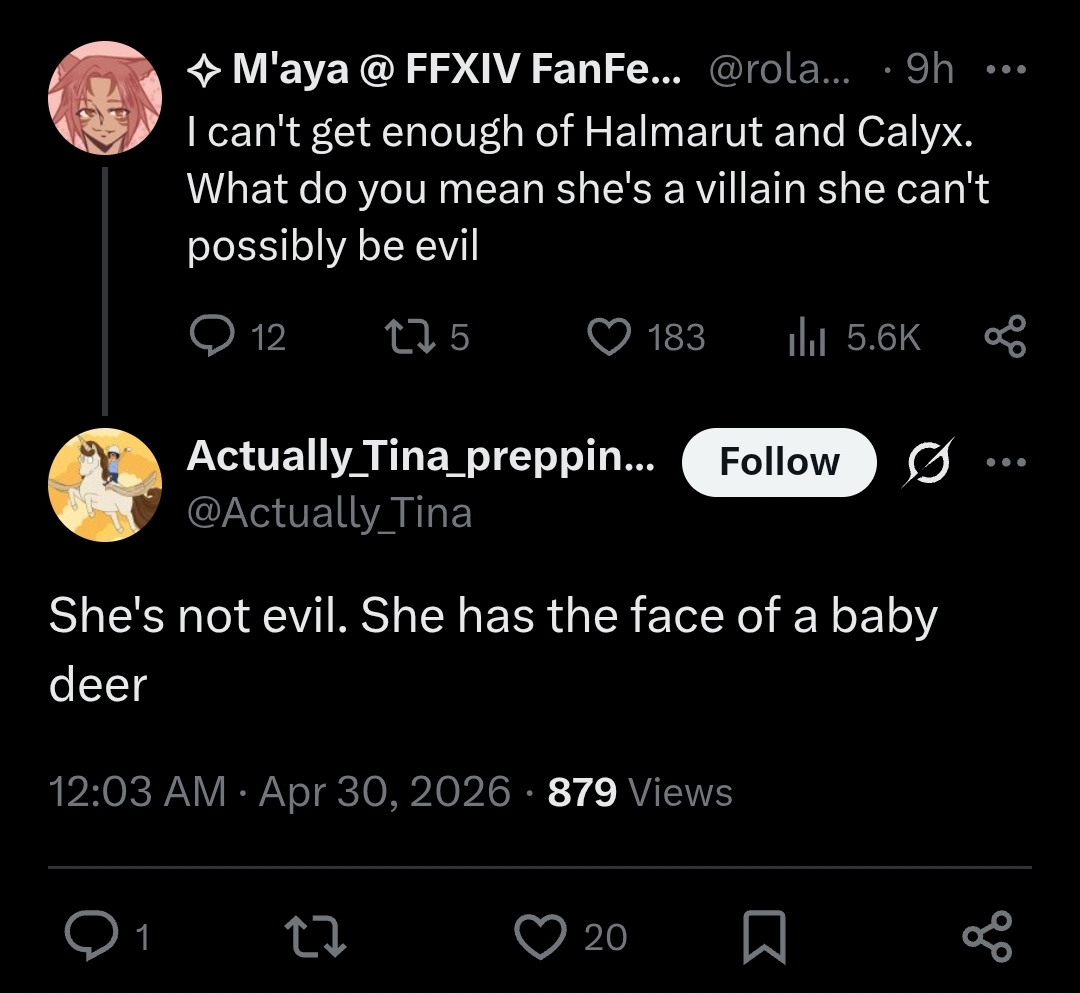Open Actually_Tina's unicorn avatar
This screenshot has width=1080, height=993.
pyautogui.click(x=105, y=485)
